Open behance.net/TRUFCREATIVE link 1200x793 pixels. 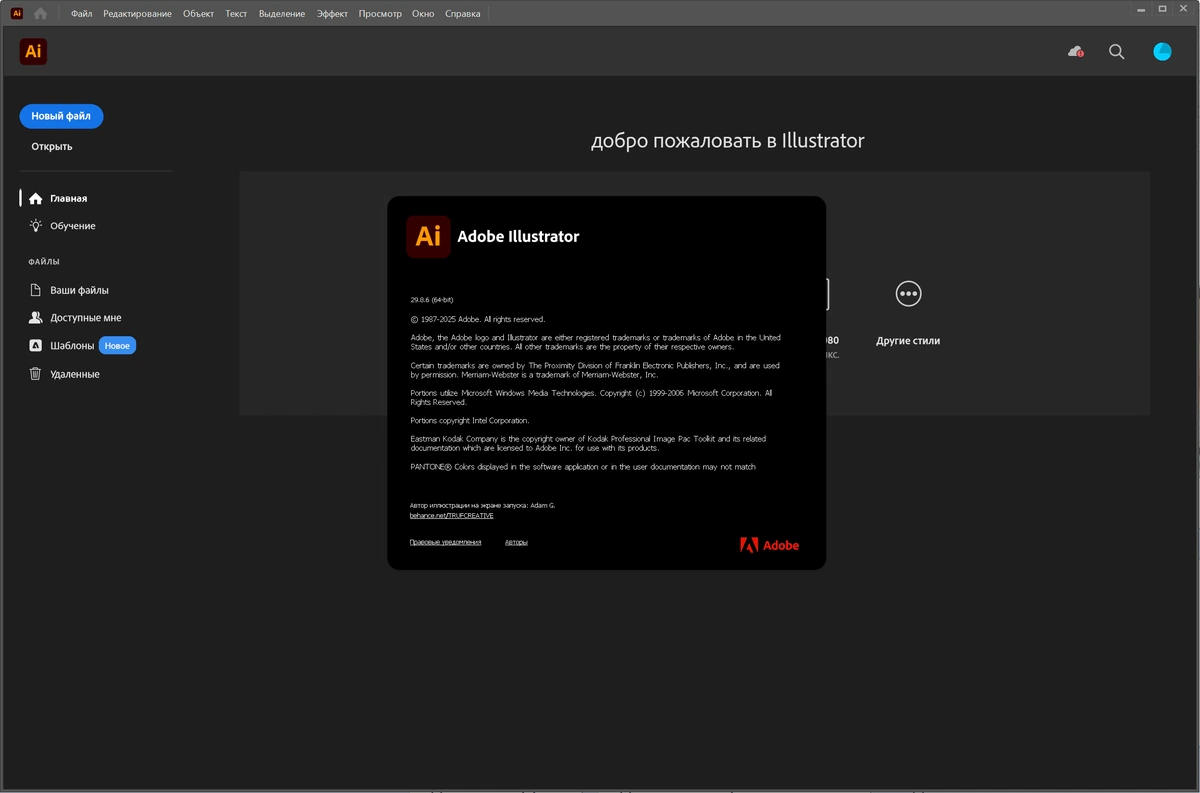[x=451, y=516]
